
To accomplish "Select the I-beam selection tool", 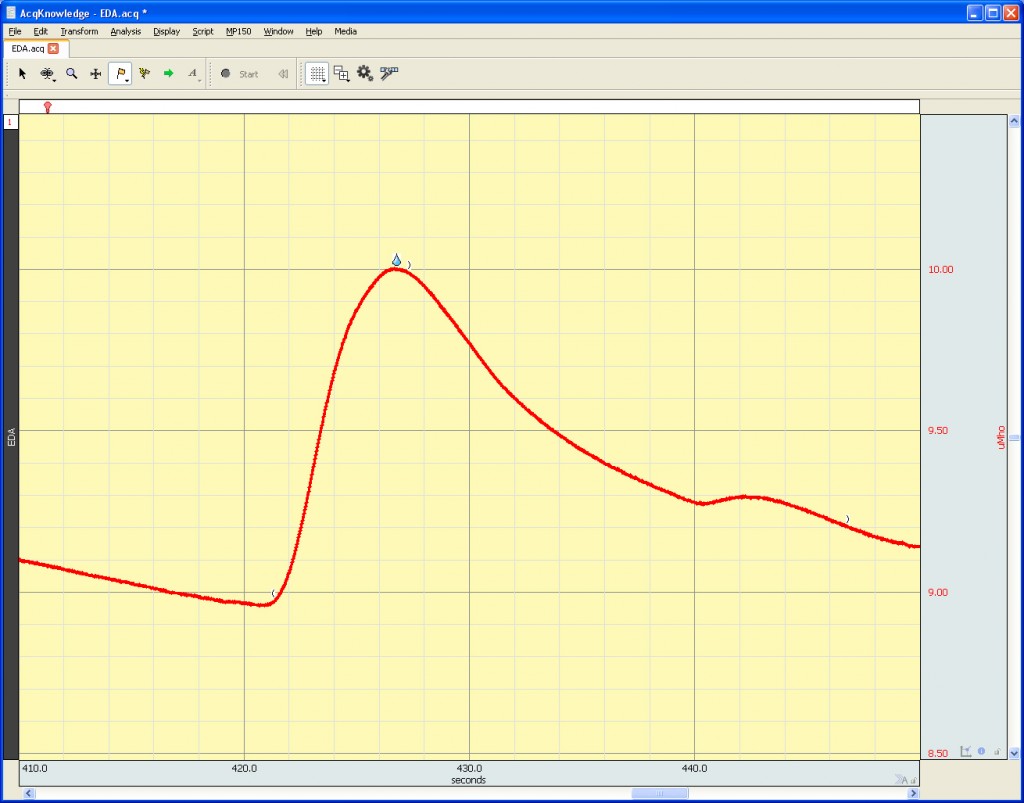I will click(x=46, y=74).
